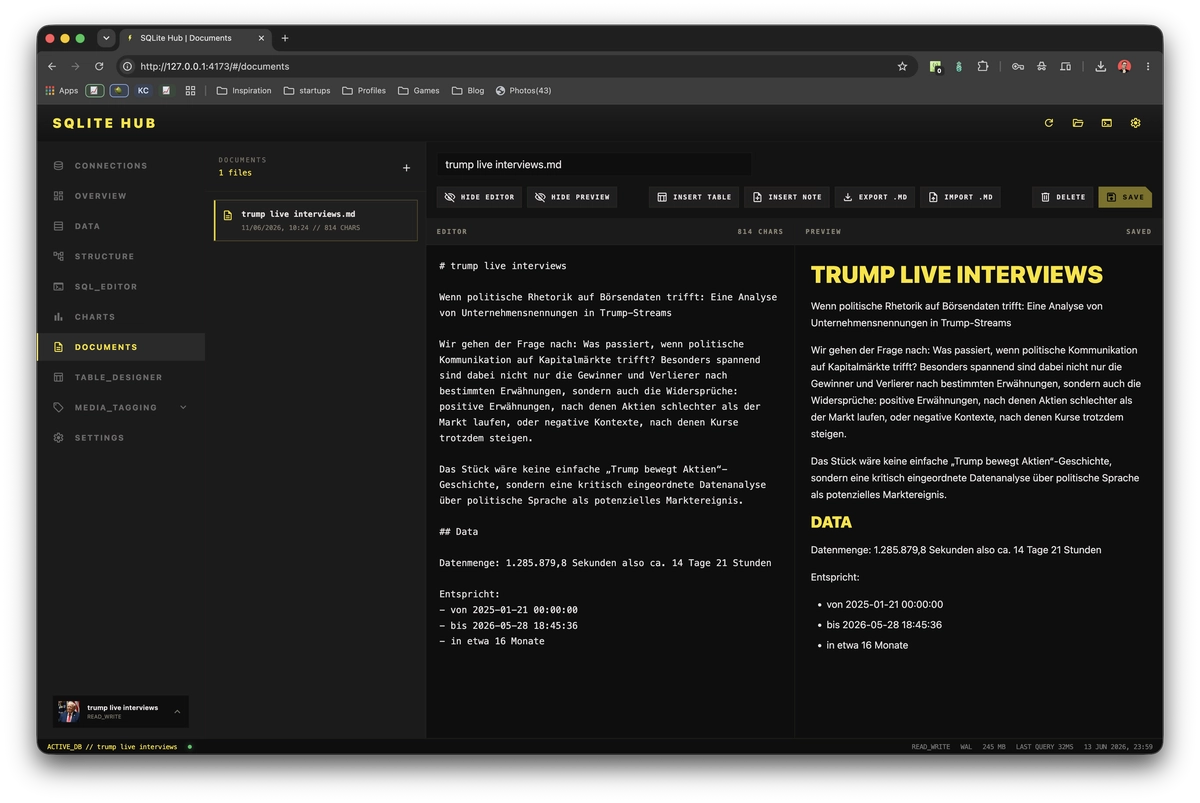
Task: Open Chrome downloads icon
Action: click(x=1100, y=66)
